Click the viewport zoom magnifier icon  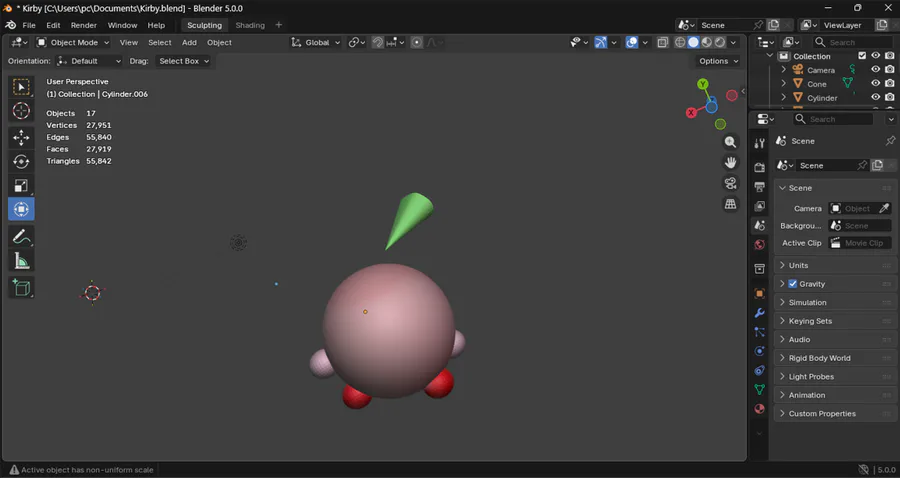730,142
